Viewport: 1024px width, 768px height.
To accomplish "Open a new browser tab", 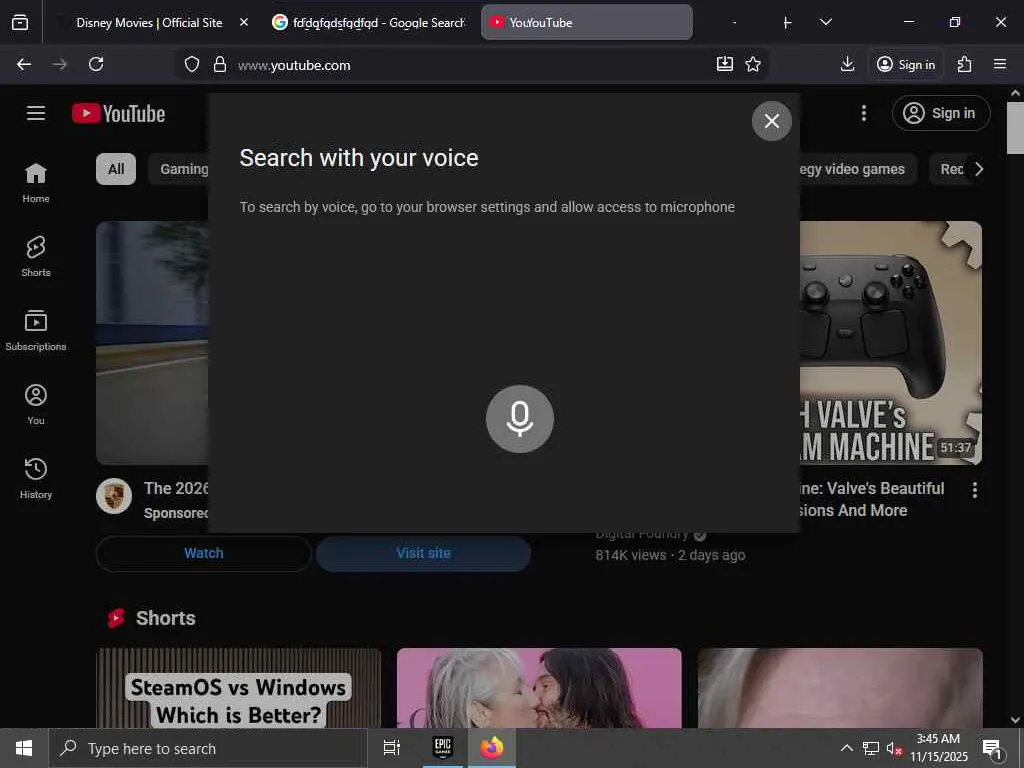I will point(787,23).
